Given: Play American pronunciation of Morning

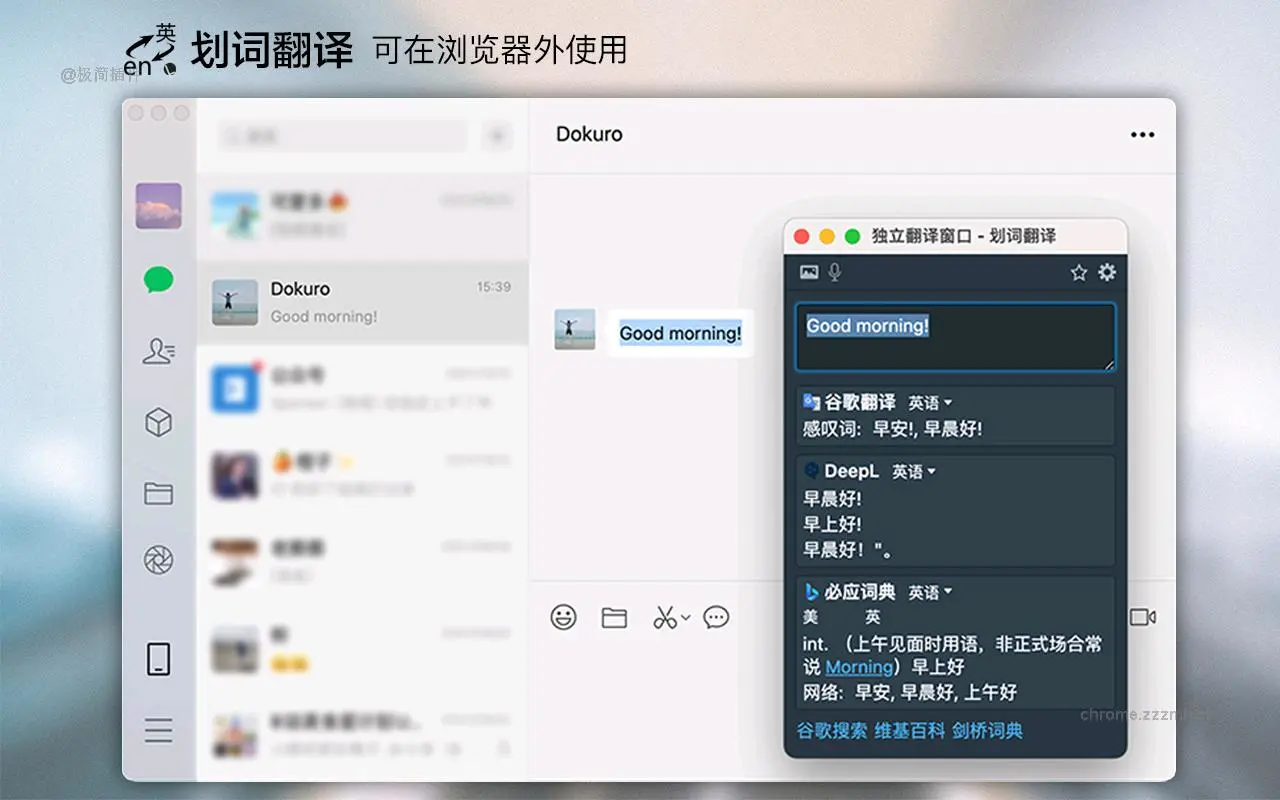Looking at the screenshot, I should point(810,618).
